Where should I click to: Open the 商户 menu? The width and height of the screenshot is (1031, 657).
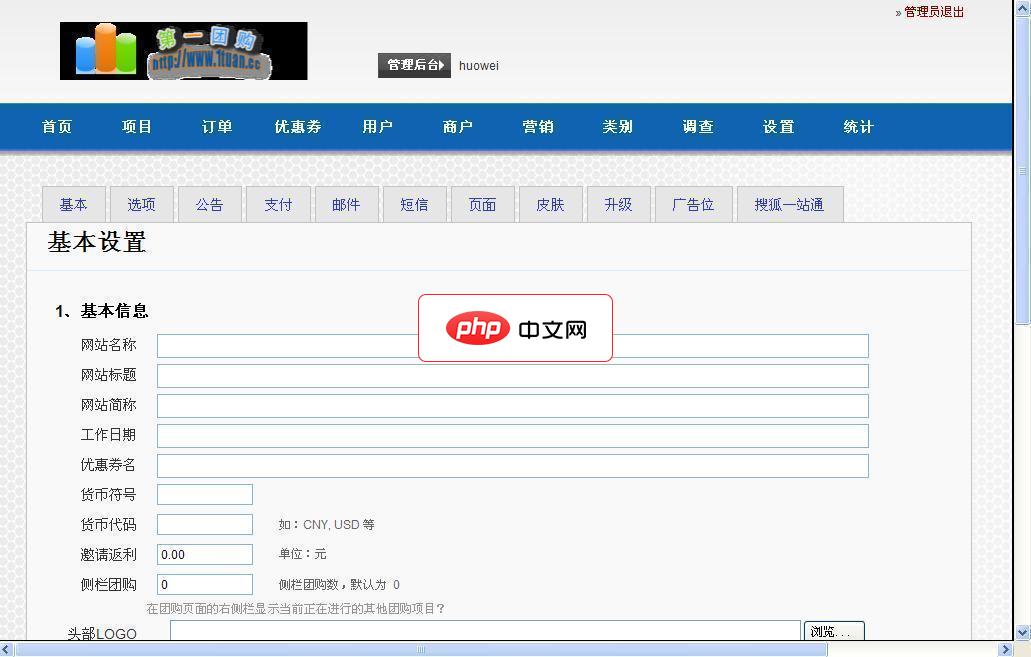[x=457, y=127]
